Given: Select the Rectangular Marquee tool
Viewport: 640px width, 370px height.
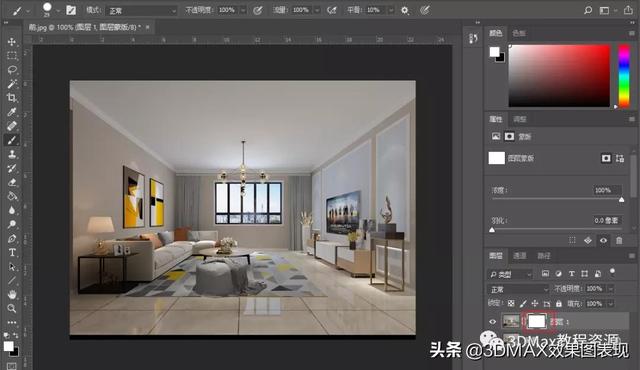Looking at the screenshot, I should click(x=12, y=55).
